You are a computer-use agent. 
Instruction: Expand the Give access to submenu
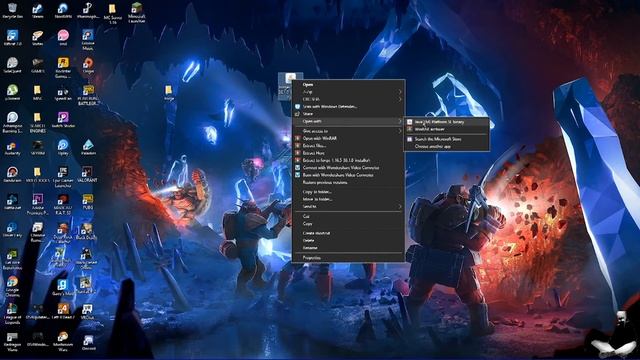[349, 131]
